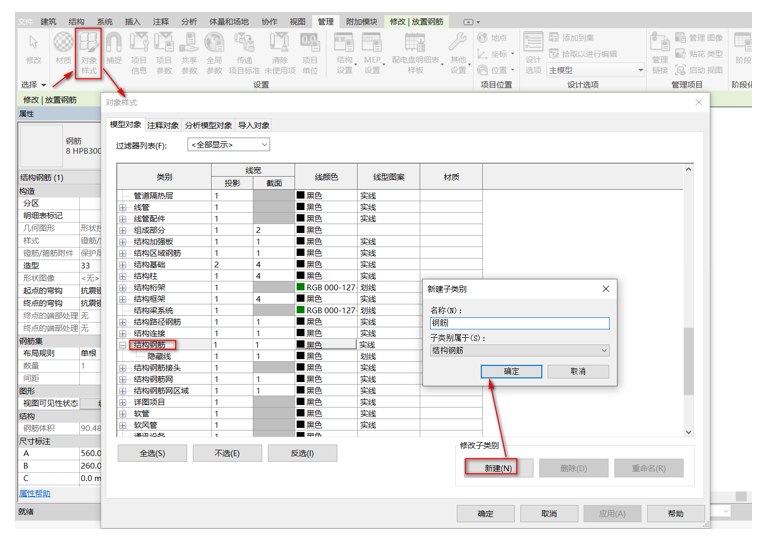This screenshot has width=761, height=538.
Task: Click the 全选(S) button
Action: 152,453
